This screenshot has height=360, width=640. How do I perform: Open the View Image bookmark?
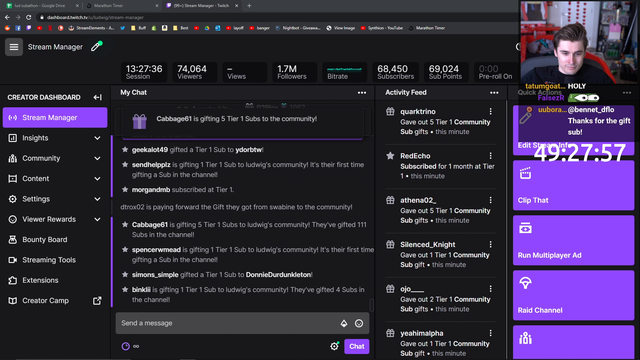click(340, 28)
